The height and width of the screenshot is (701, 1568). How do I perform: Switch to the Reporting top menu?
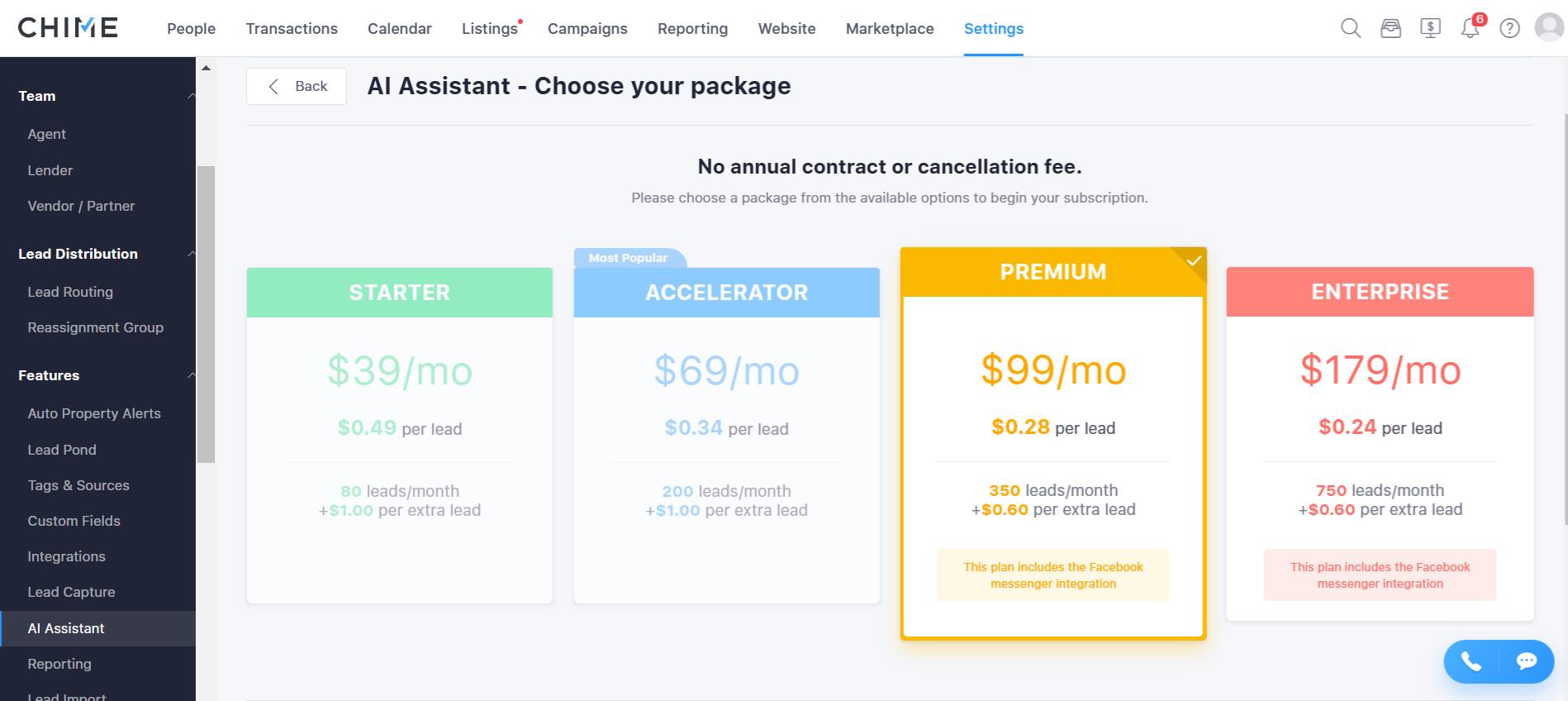(692, 28)
